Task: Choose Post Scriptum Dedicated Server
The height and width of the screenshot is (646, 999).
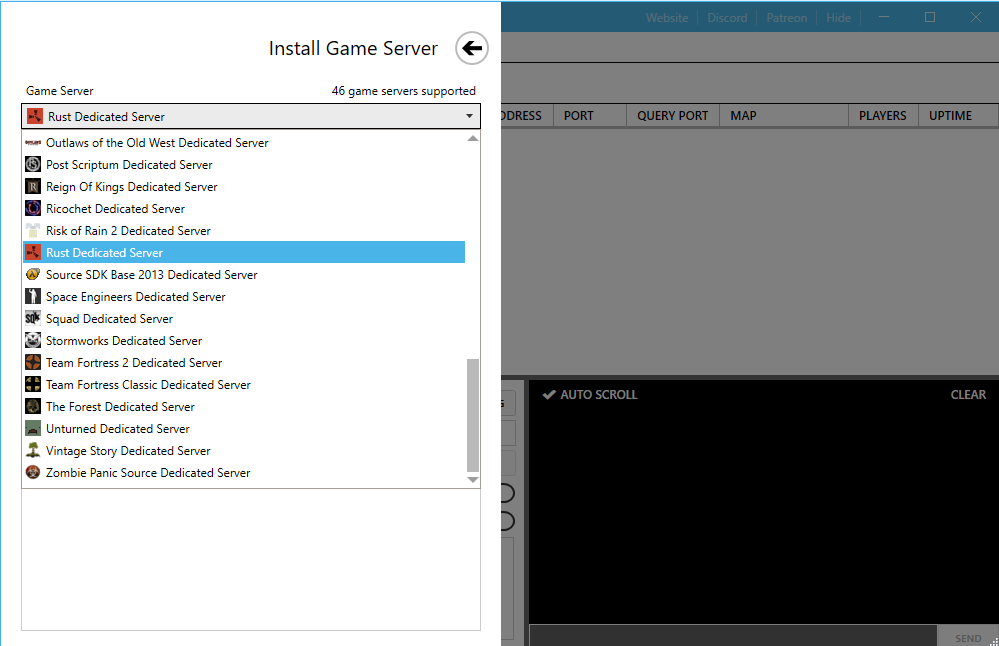Action: [244, 164]
